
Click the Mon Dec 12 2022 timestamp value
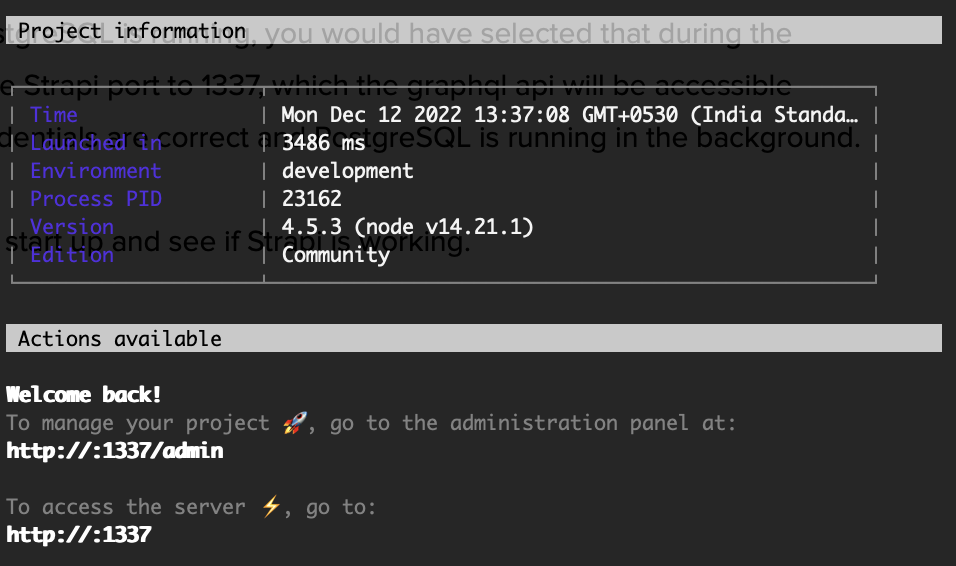pyautogui.click(x=569, y=115)
